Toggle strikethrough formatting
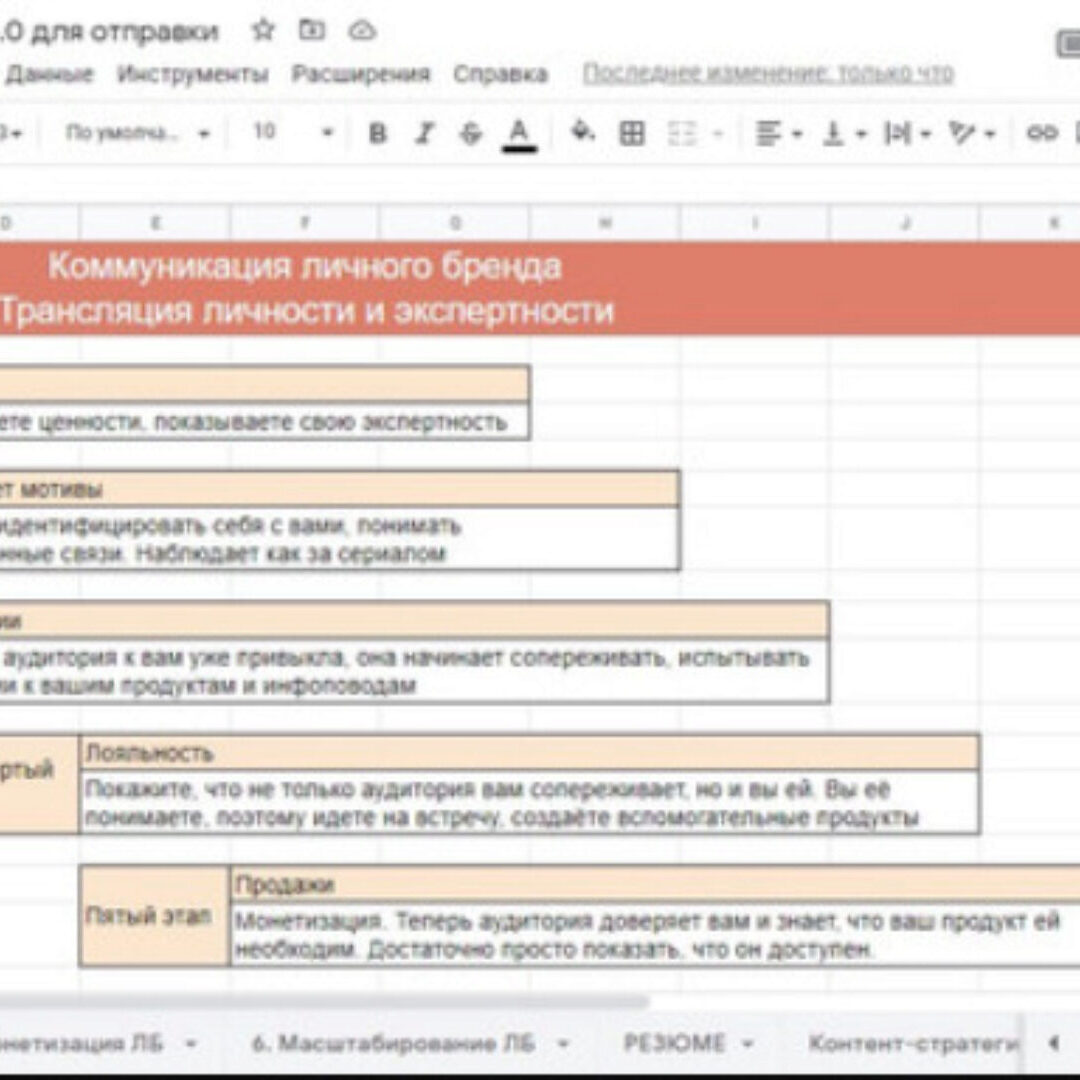The height and width of the screenshot is (1080, 1080). (x=471, y=133)
